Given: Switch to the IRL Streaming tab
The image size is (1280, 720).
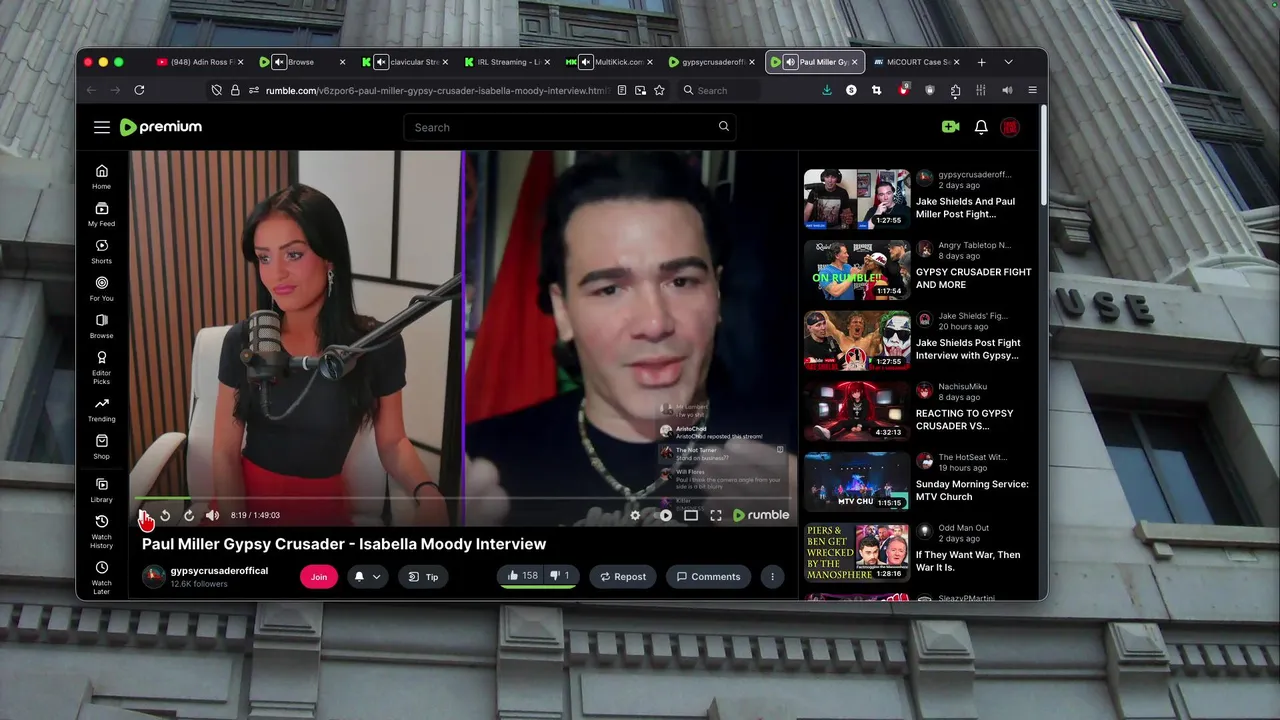Looking at the screenshot, I should click(x=506, y=62).
